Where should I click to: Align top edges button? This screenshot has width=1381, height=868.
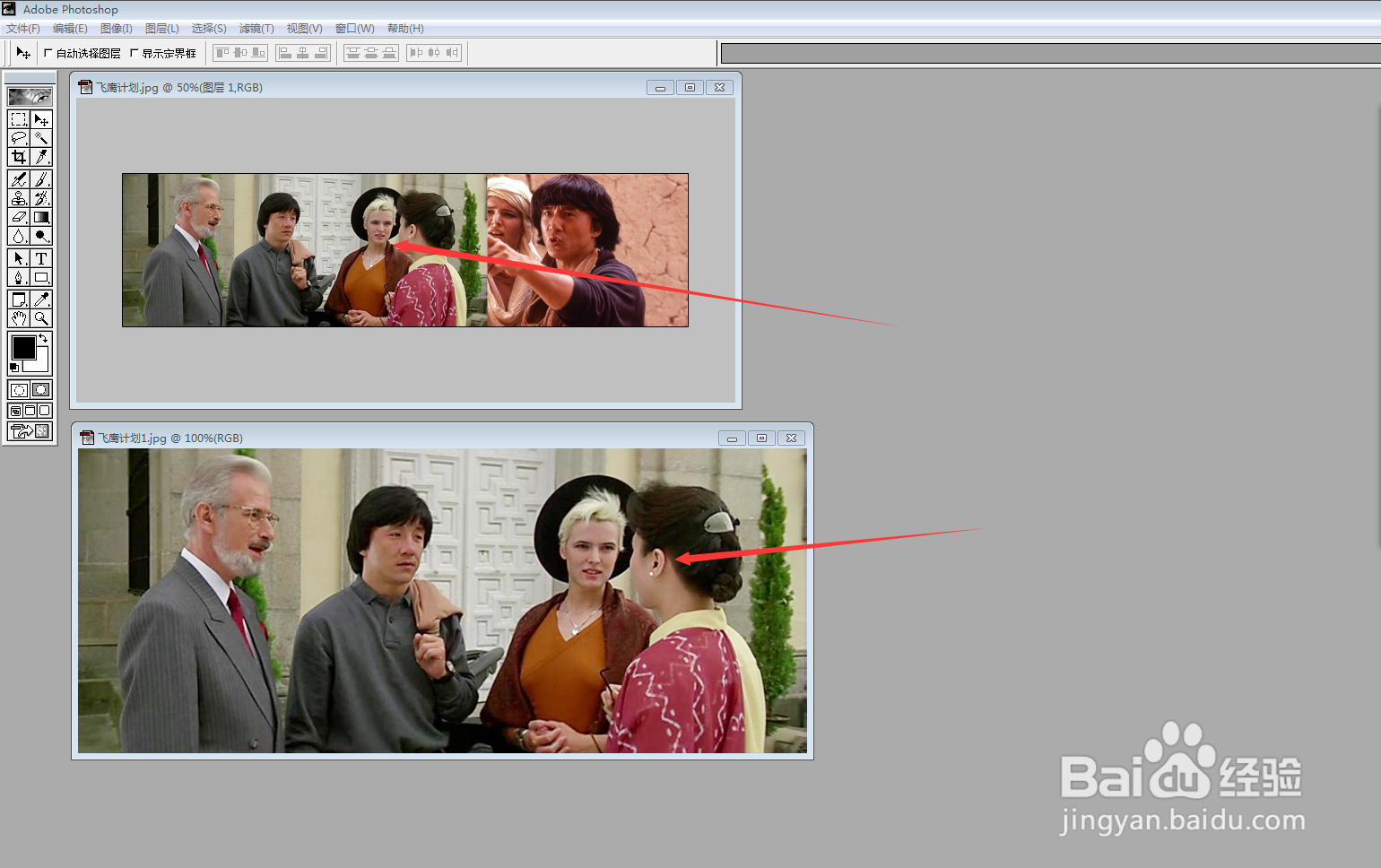[222, 53]
